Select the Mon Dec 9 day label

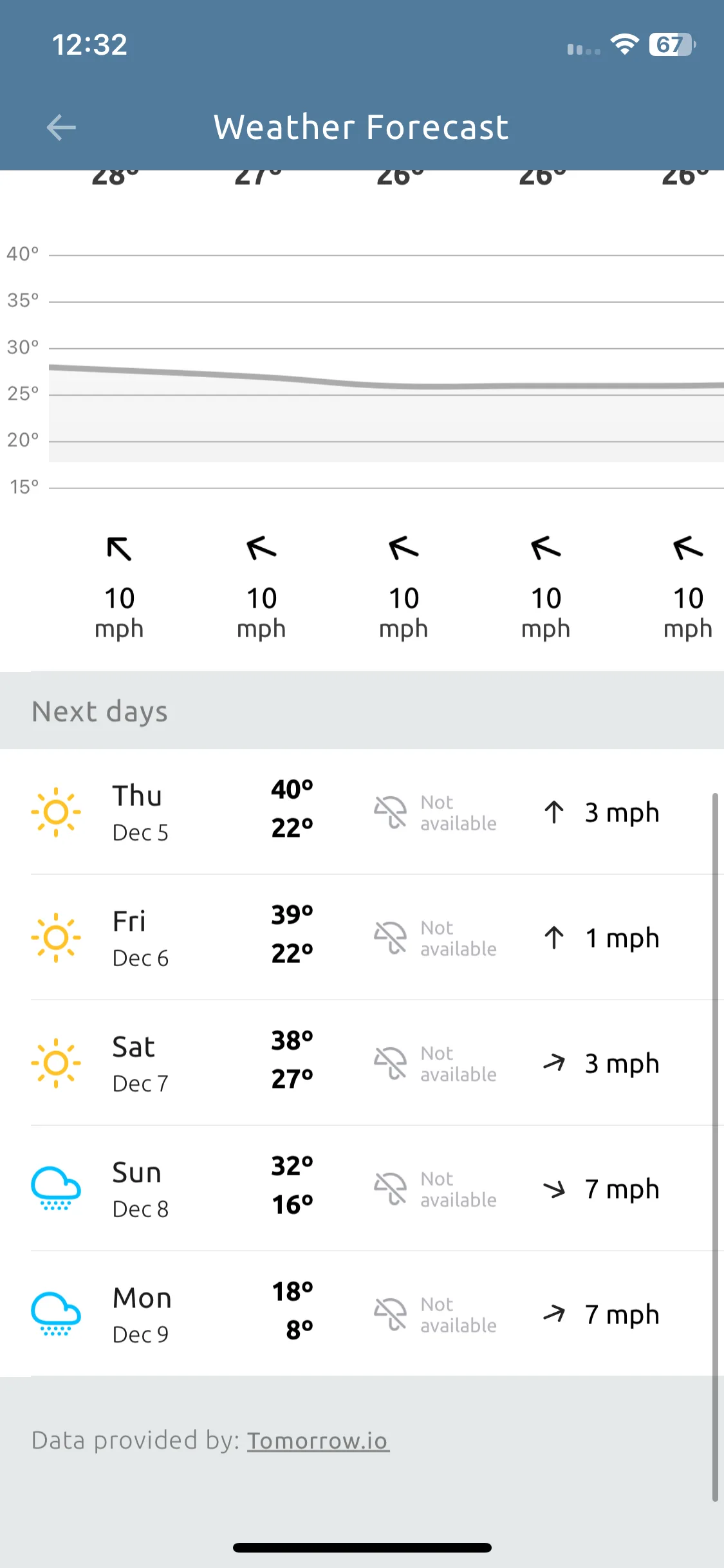[x=142, y=1315]
